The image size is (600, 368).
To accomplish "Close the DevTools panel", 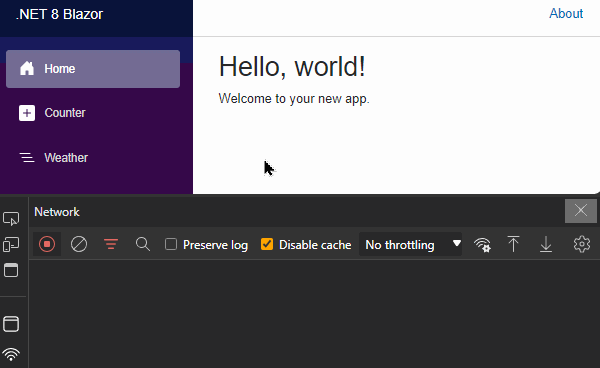I will [x=580, y=210].
